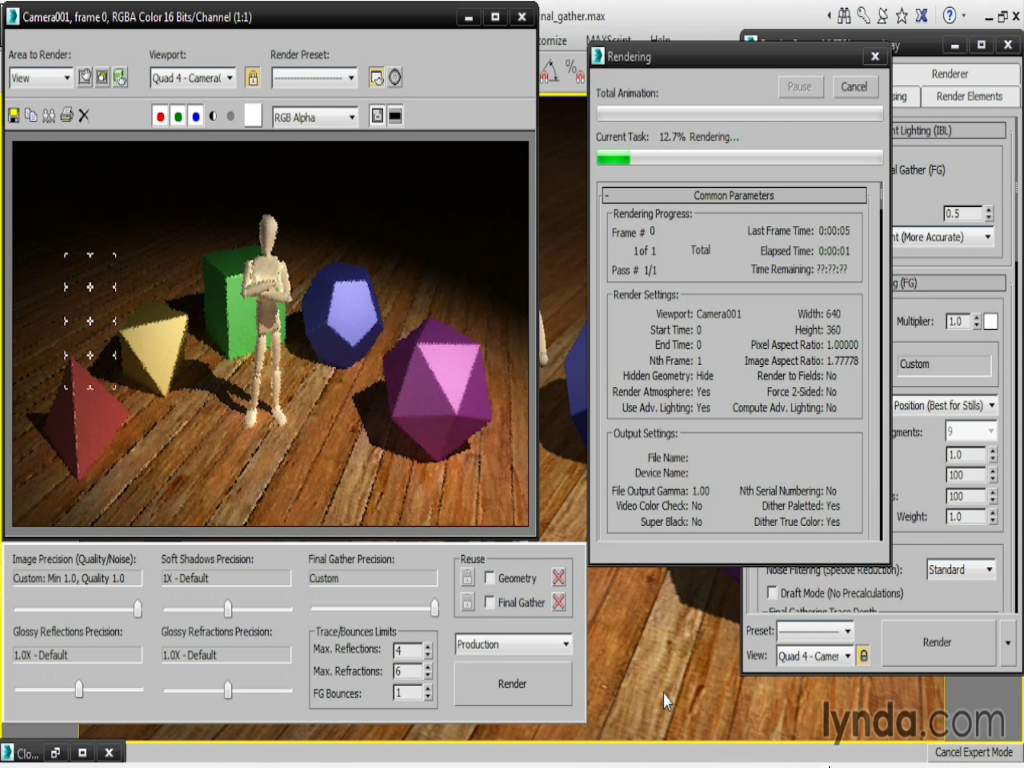1024x768 pixels.
Task: Click the lock-to-viewport padlock beside Quad 4
Action: coord(252,77)
